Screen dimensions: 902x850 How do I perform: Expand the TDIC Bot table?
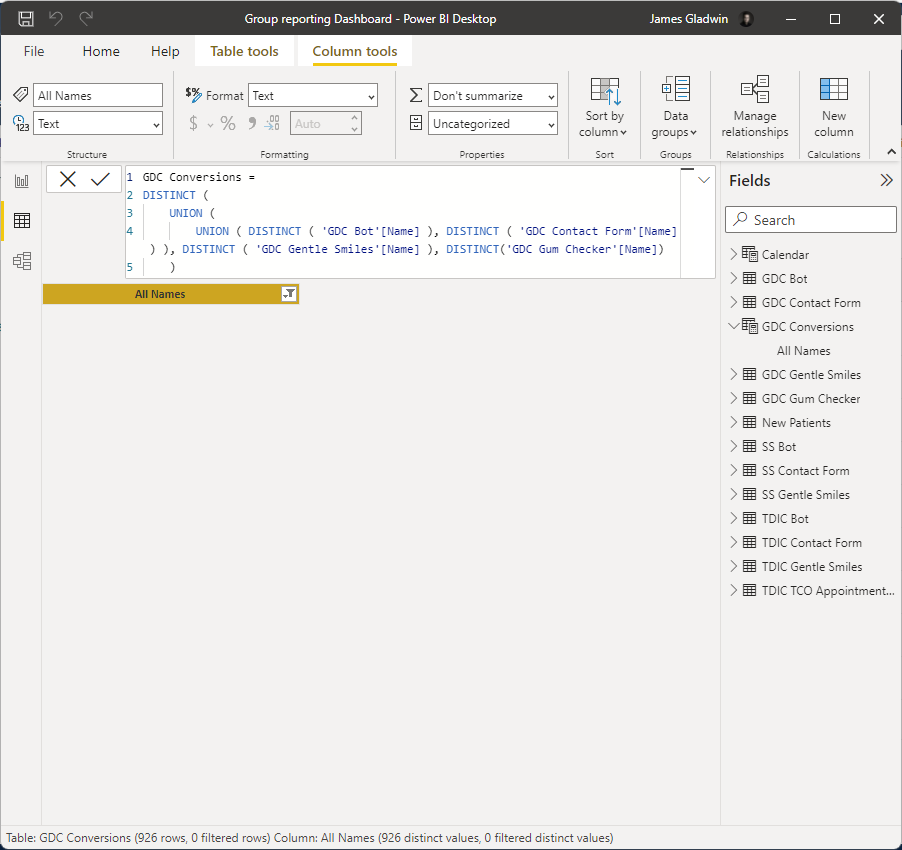733,519
